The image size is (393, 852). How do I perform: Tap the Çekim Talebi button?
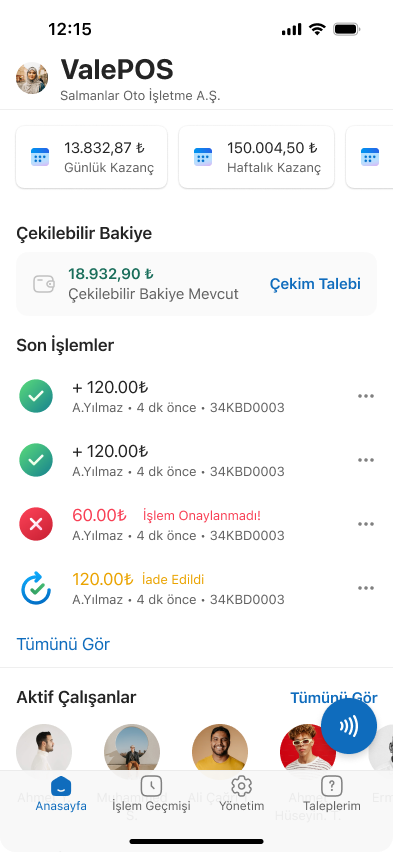coord(315,284)
